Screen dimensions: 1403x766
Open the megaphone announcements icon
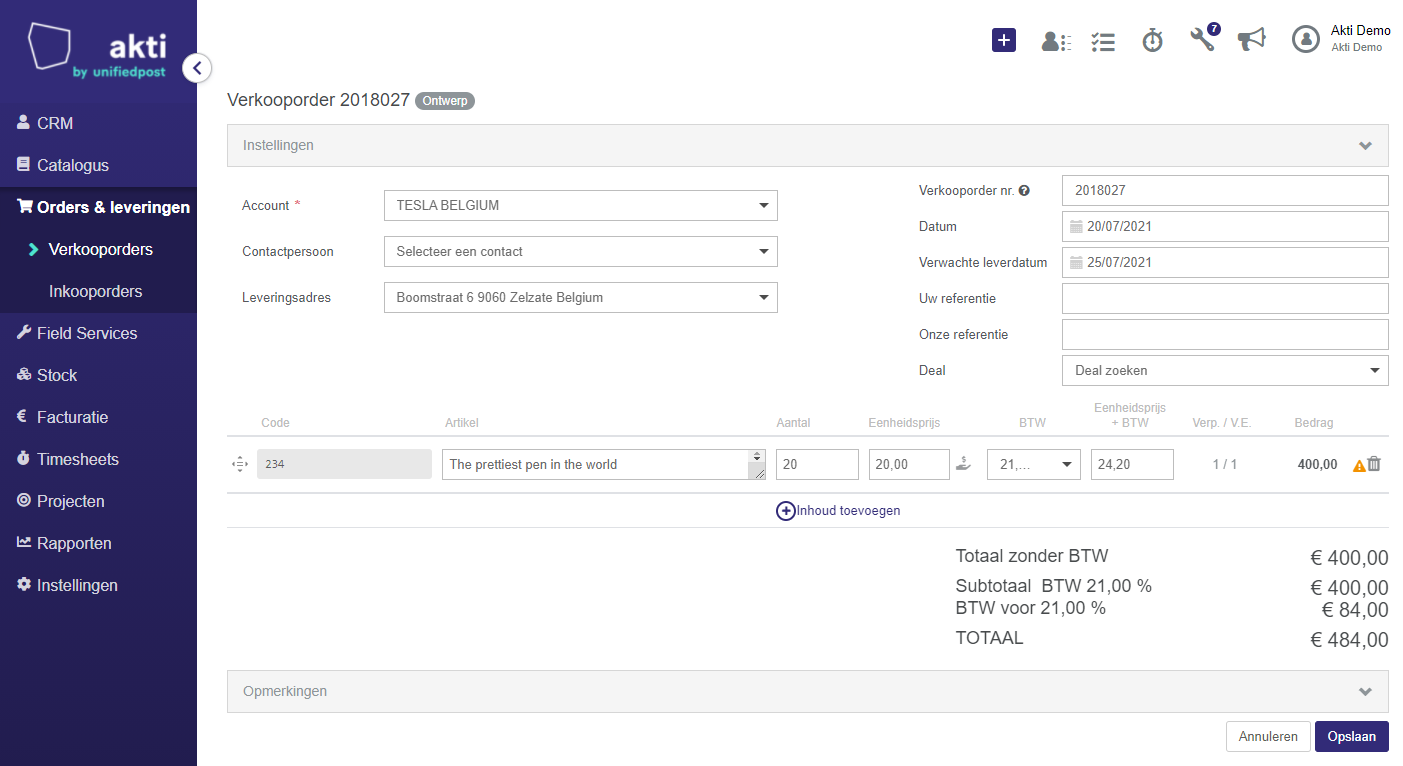[1252, 39]
